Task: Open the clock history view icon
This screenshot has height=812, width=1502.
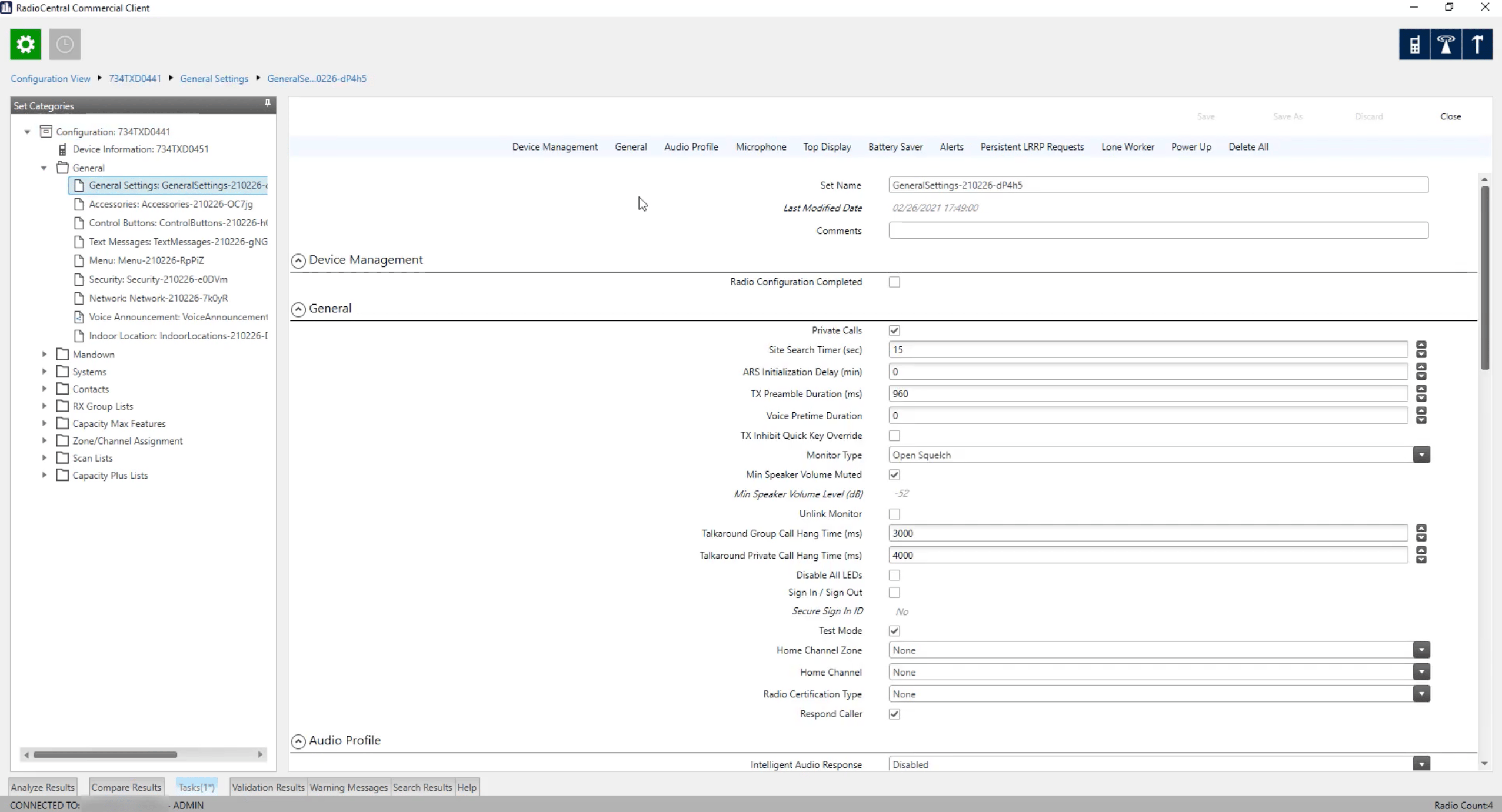Action: pyautogui.click(x=65, y=44)
